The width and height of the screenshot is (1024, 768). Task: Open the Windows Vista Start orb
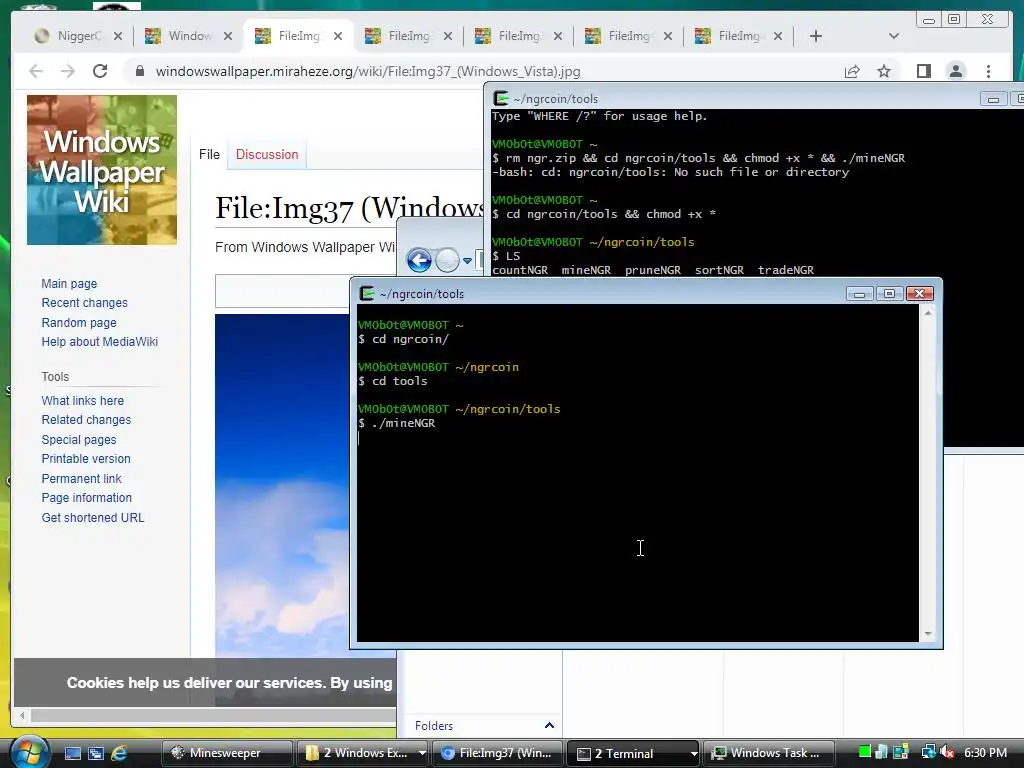click(29, 752)
